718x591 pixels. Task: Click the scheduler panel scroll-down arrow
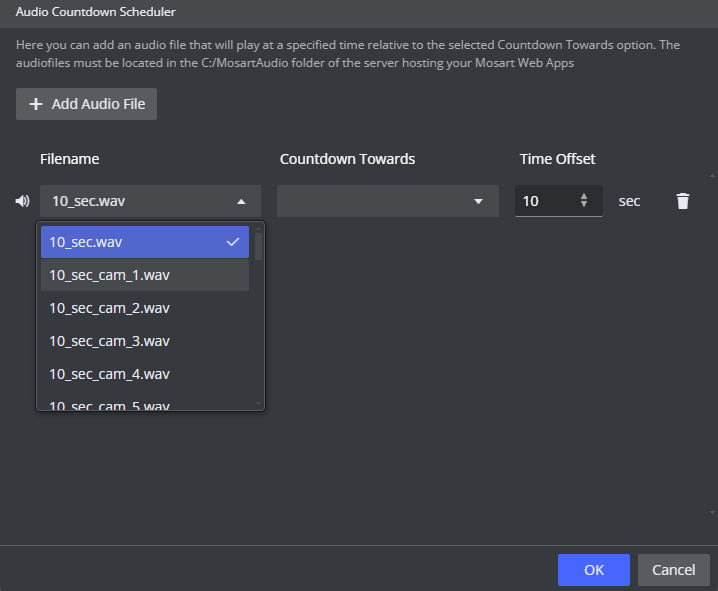711,512
